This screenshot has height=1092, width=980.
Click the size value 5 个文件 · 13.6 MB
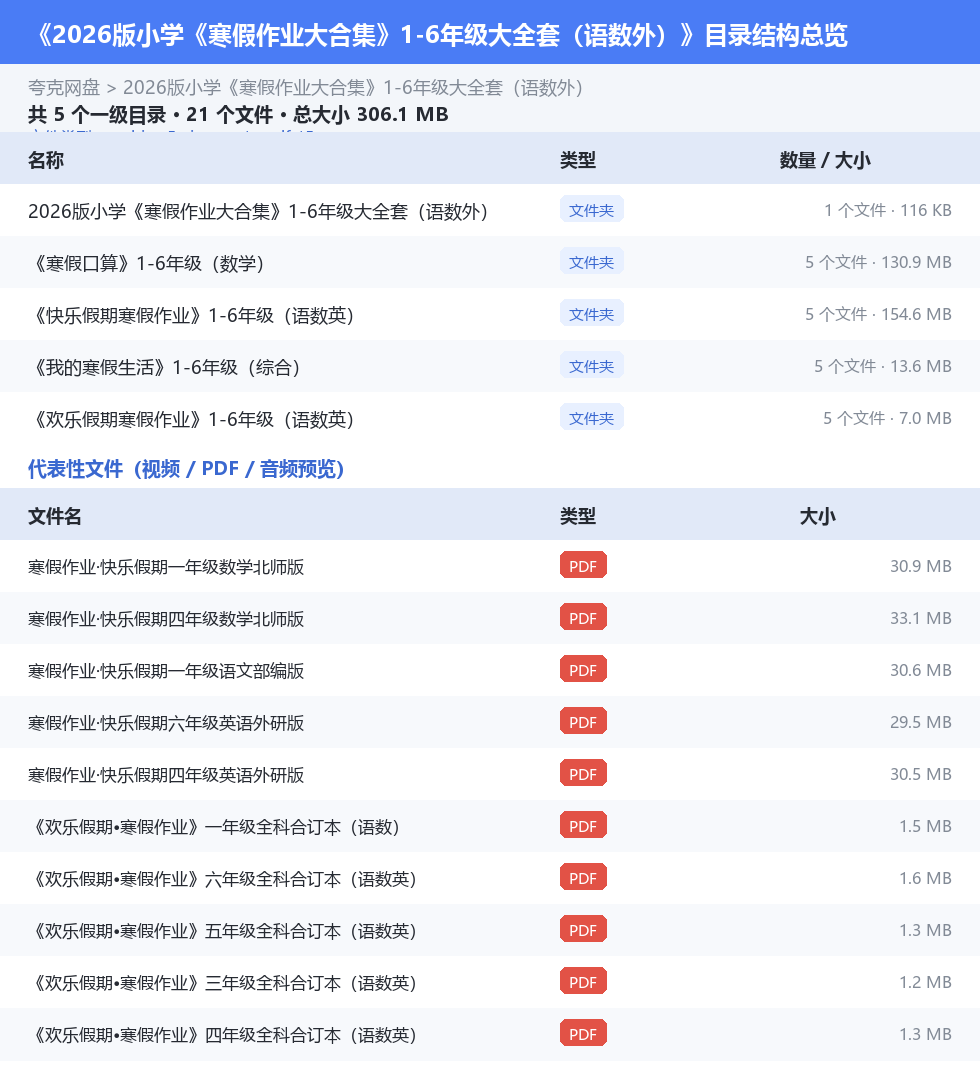pos(883,366)
